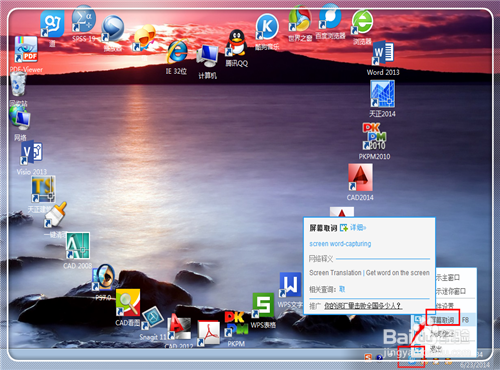
Task: Open the 计算机 (Computer) desktop icon
Action: 207,57
